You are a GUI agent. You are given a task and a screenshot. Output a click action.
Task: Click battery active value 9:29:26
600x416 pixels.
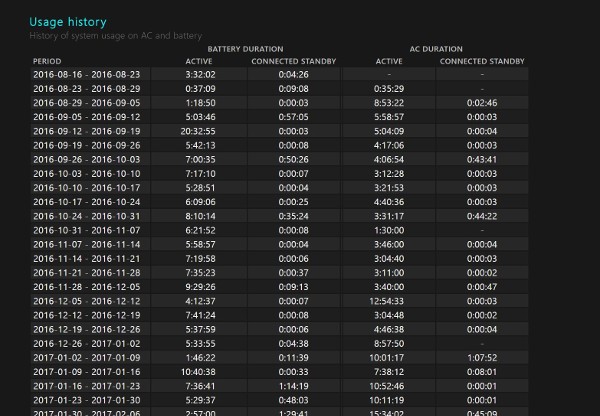(199, 286)
